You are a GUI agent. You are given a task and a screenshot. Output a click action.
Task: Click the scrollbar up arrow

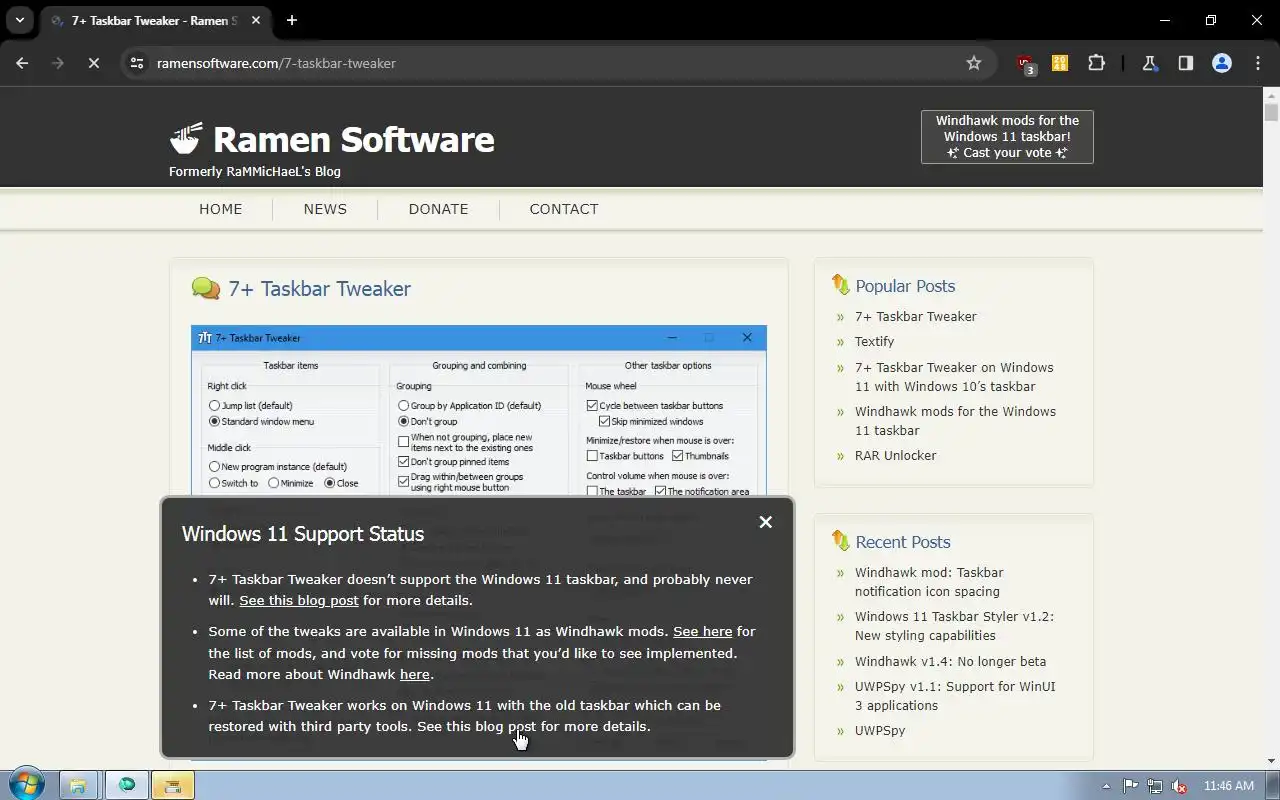1271,94
